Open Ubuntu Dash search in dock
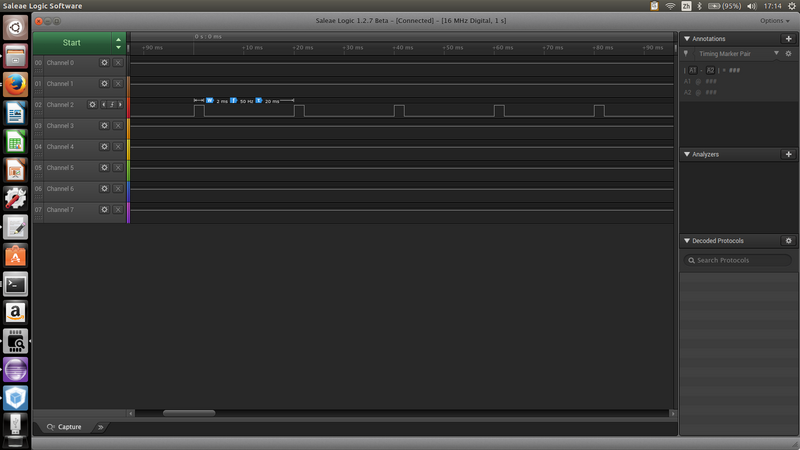The width and height of the screenshot is (800, 450). 15,27
